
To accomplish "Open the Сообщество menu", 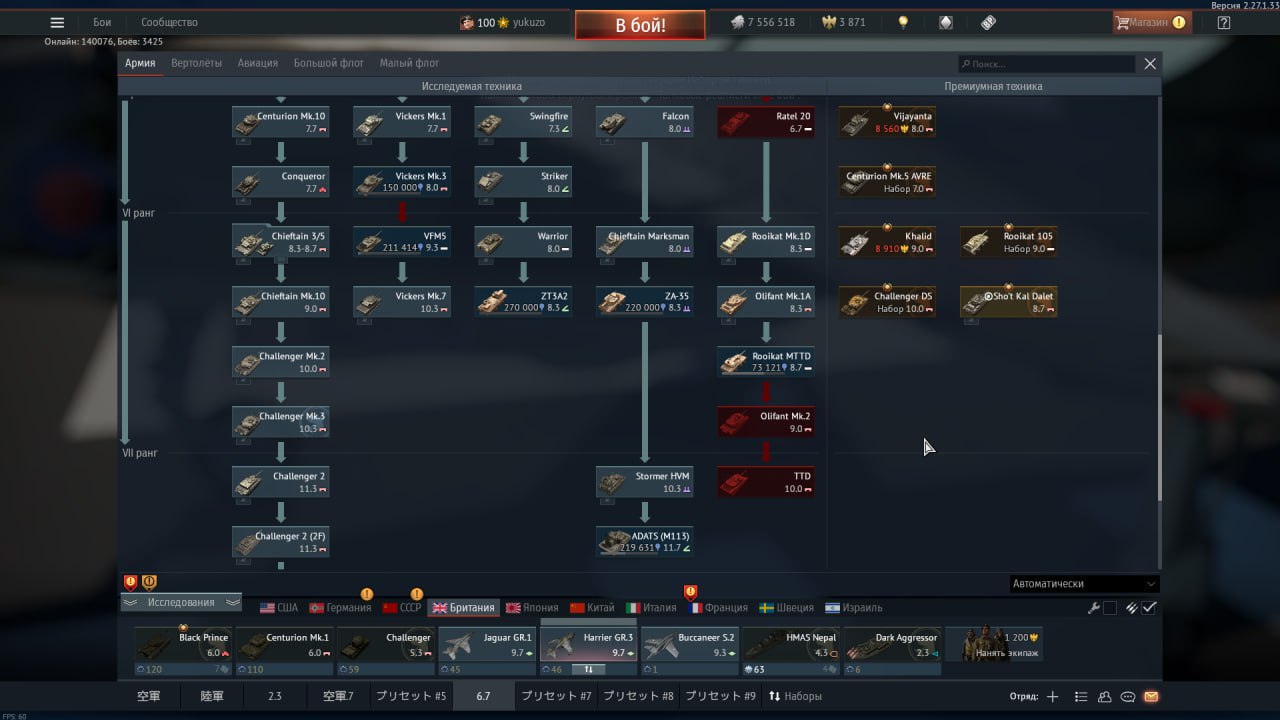I will pos(169,22).
